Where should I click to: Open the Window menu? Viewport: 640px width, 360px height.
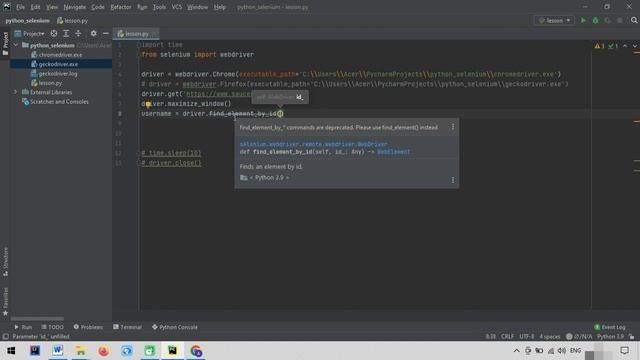tap(198, 7)
